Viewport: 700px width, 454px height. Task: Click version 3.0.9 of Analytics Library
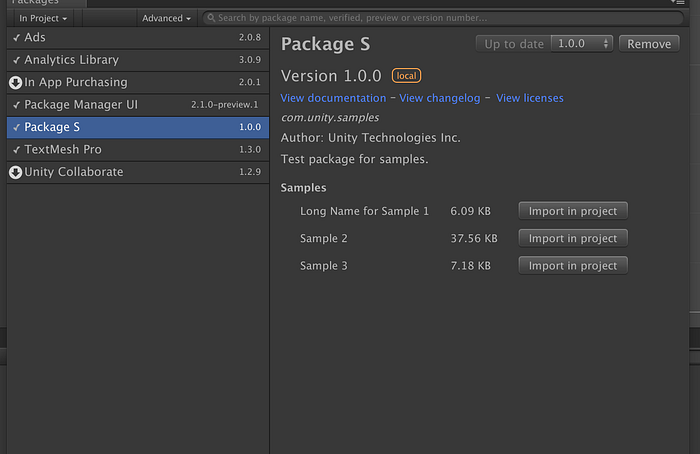click(250, 60)
